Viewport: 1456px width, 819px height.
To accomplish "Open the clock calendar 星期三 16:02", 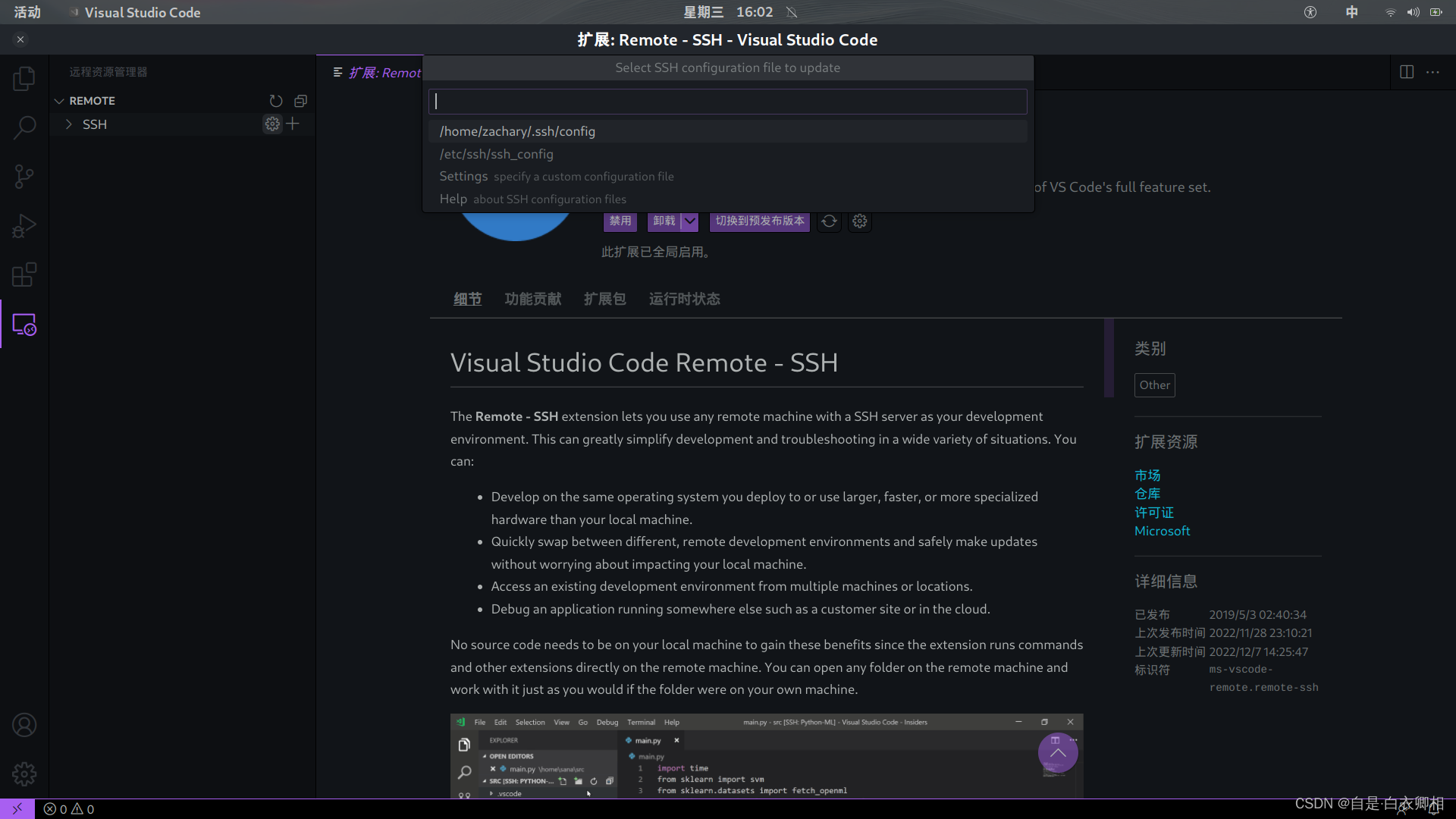I will pos(728,12).
